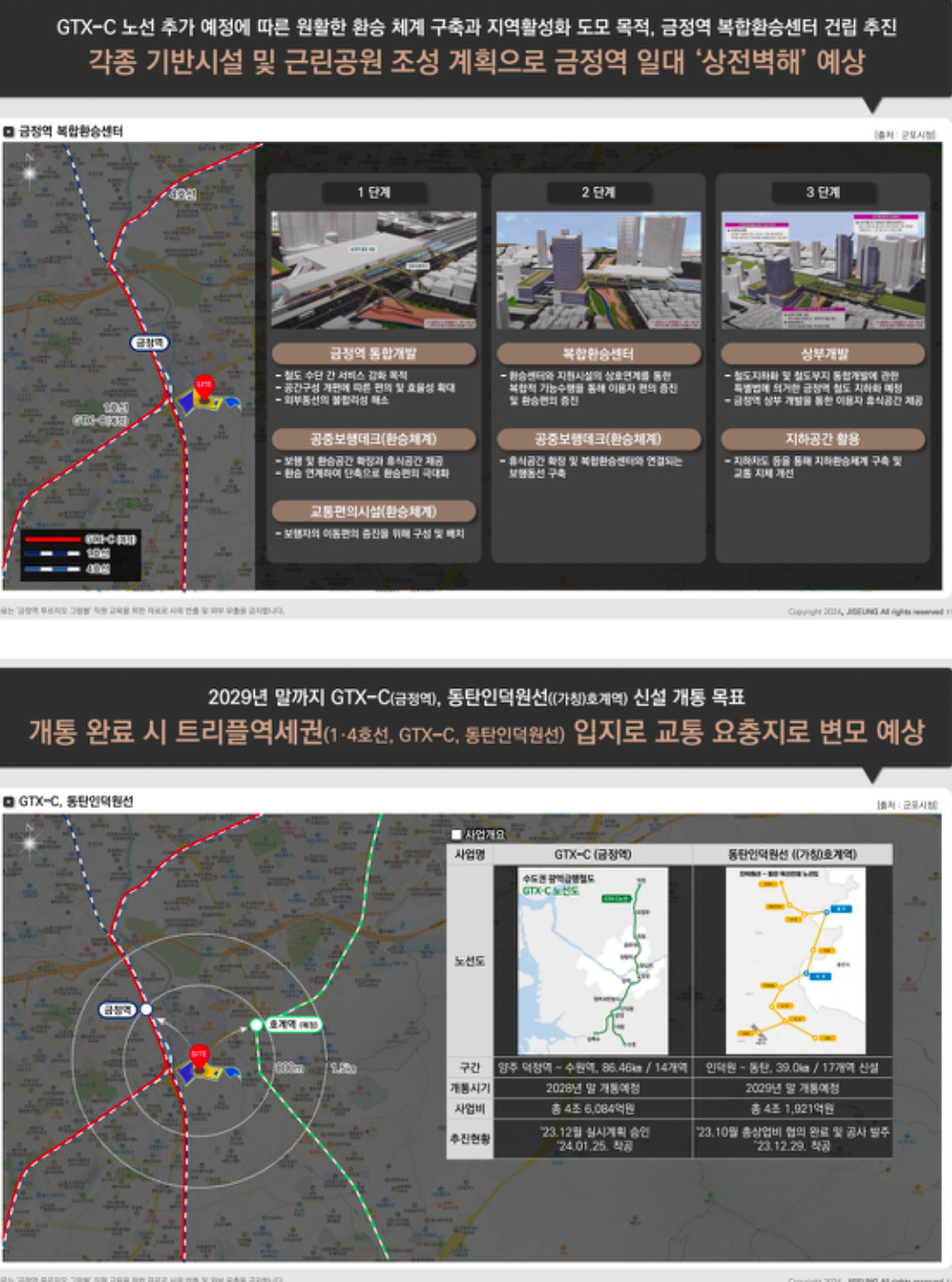Click the square bullet icon before 금정역 복합환승센터 heading

tap(9, 131)
